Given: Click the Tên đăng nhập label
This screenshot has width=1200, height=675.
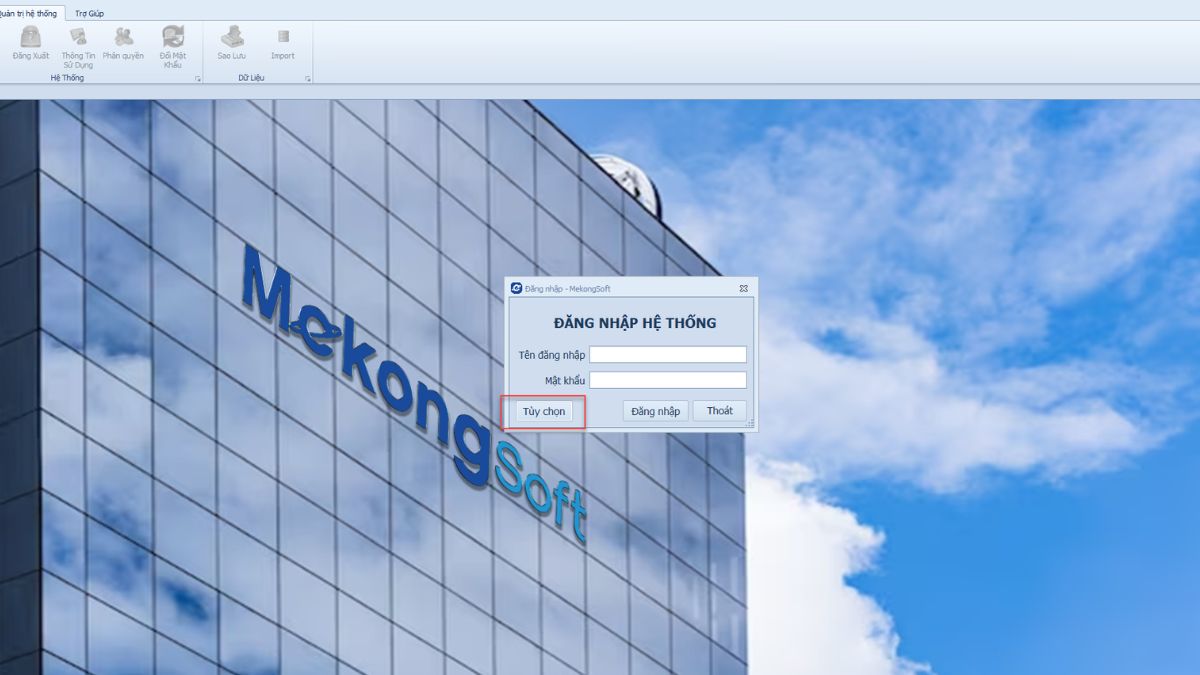Looking at the screenshot, I should (552, 355).
